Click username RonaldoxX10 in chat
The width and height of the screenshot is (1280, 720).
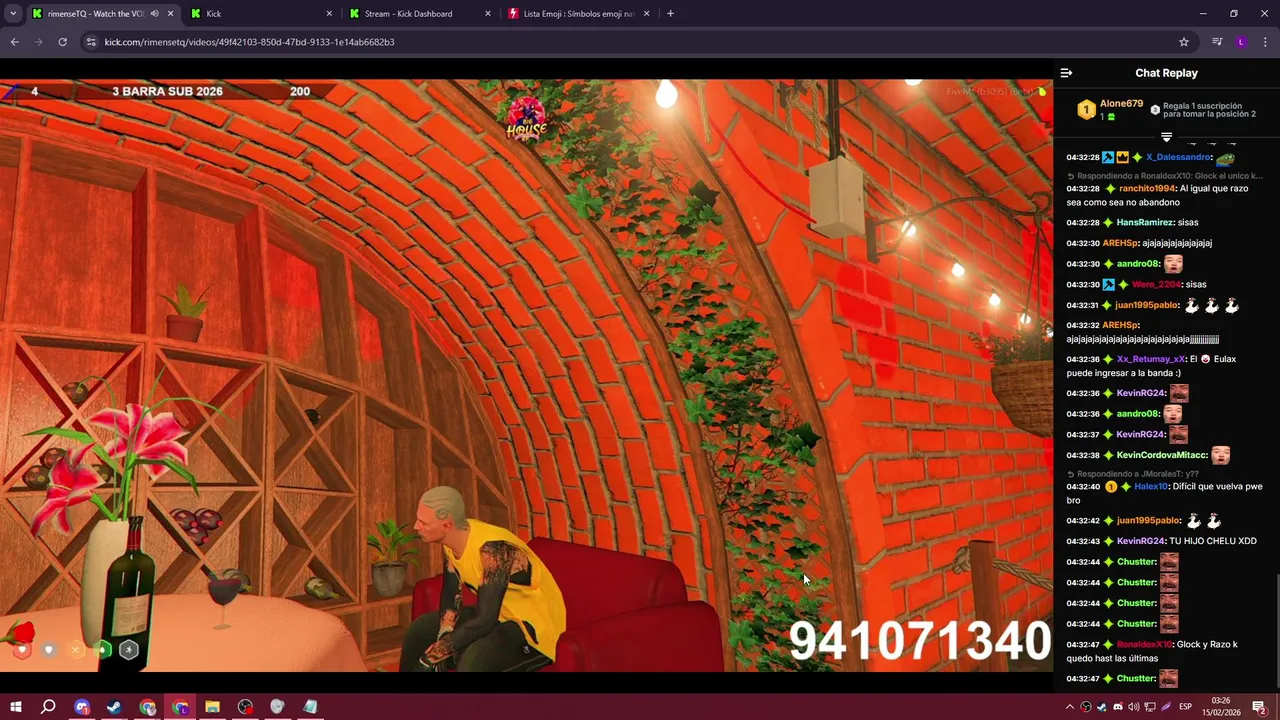tap(1144, 644)
